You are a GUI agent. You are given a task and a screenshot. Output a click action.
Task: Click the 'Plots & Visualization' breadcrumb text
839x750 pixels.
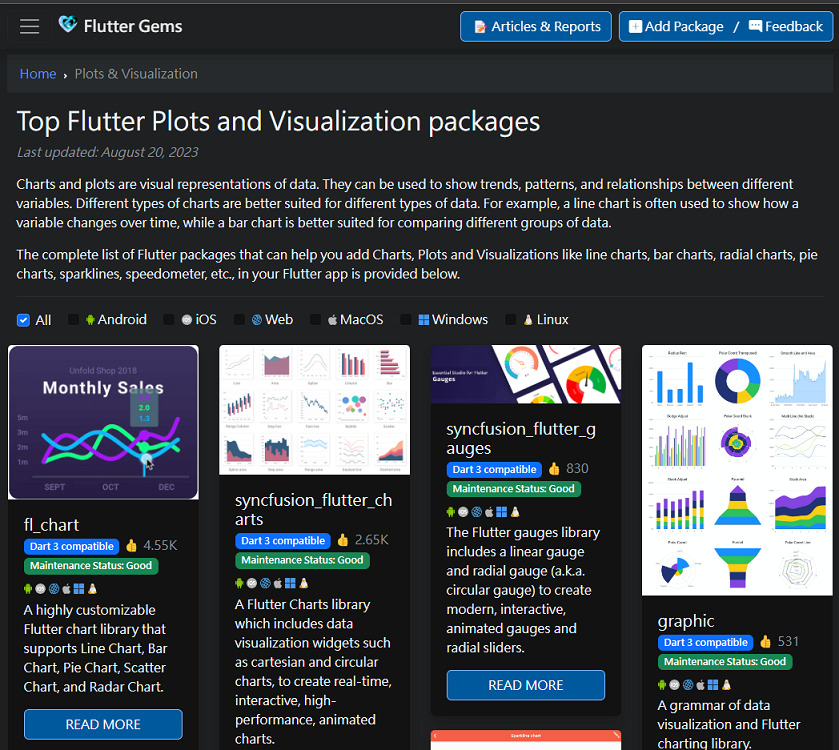coord(136,74)
